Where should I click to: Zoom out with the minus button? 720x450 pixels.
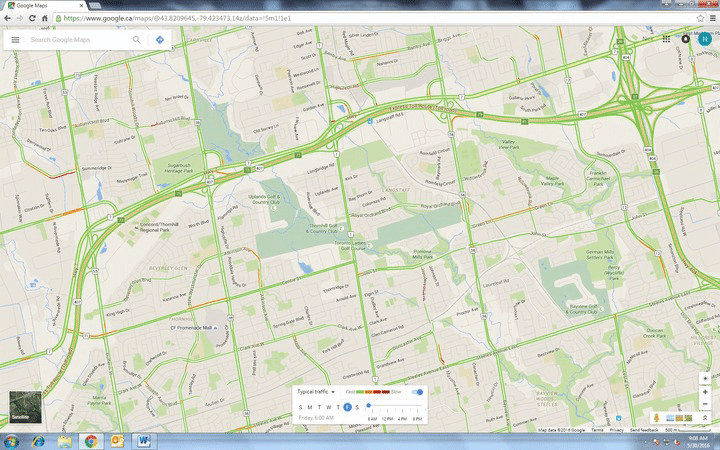pos(705,404)
